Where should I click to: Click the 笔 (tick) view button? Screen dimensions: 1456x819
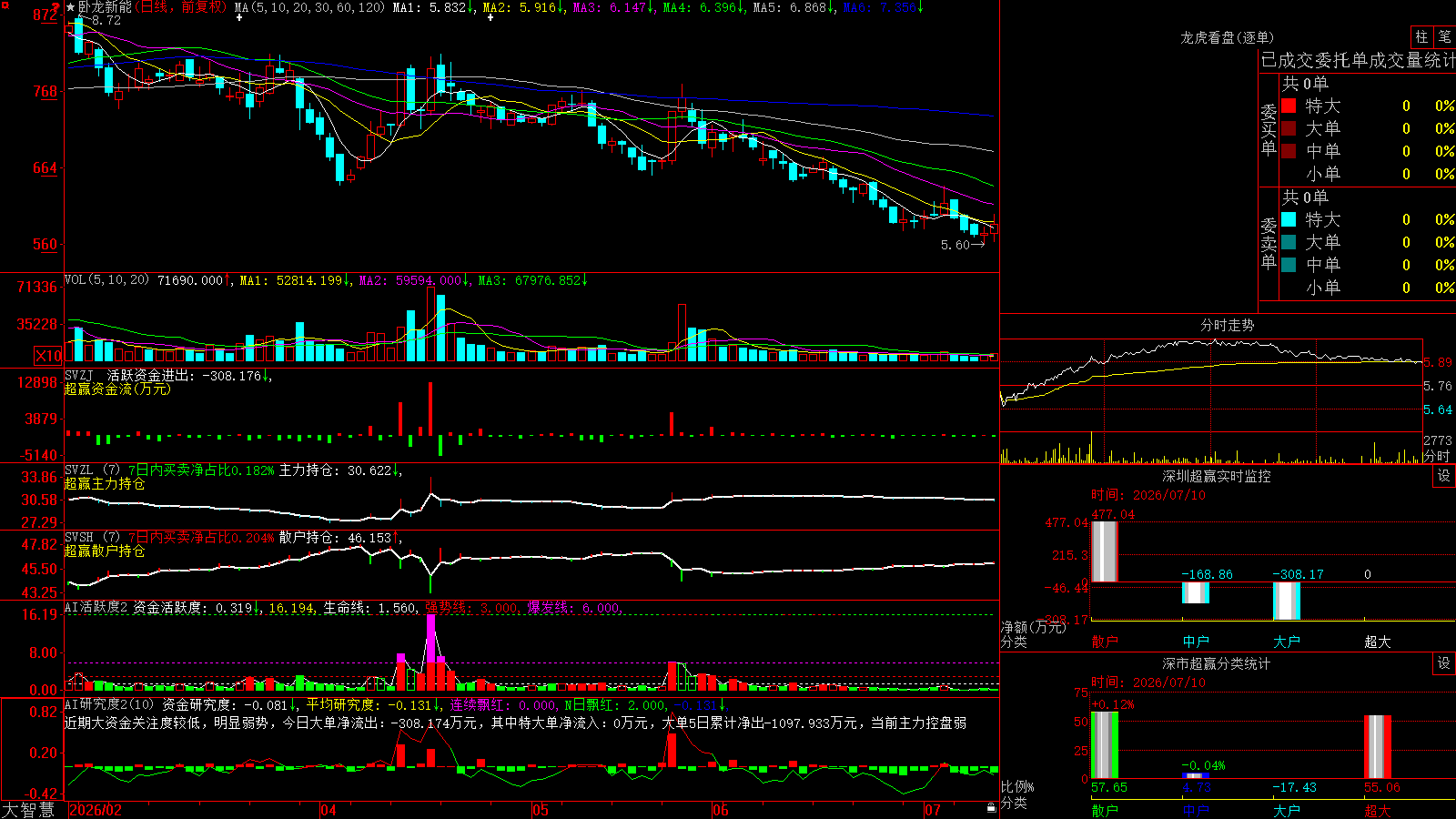point(1444,37)
